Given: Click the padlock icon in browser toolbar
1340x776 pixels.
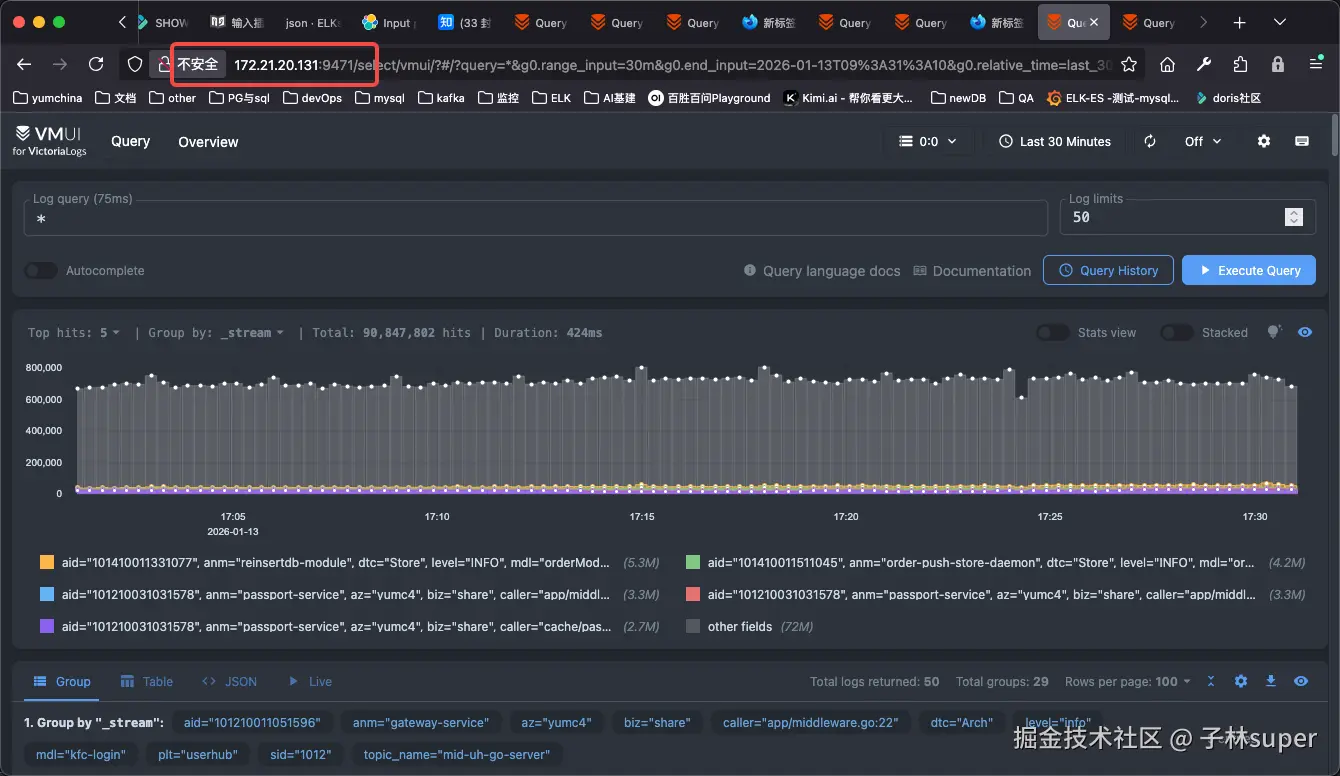Looking at the screenshot, I should [1278, 64].
